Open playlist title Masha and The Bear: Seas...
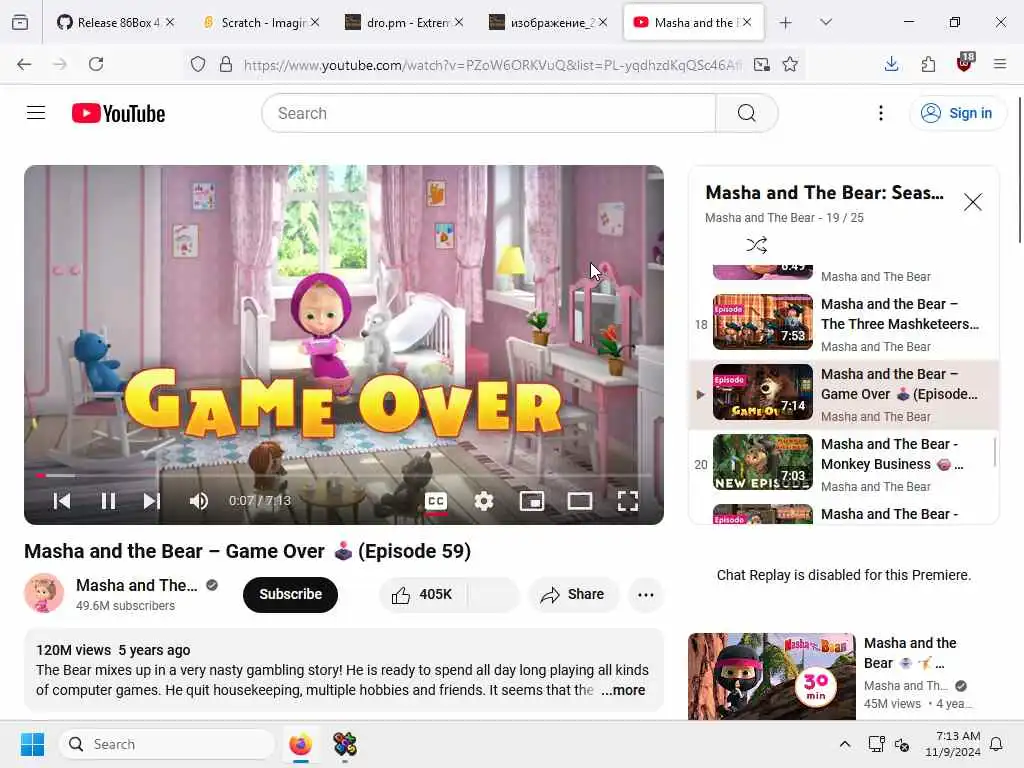The width and height of the screenshot is (1024, 768). click(x=824, y=193)
